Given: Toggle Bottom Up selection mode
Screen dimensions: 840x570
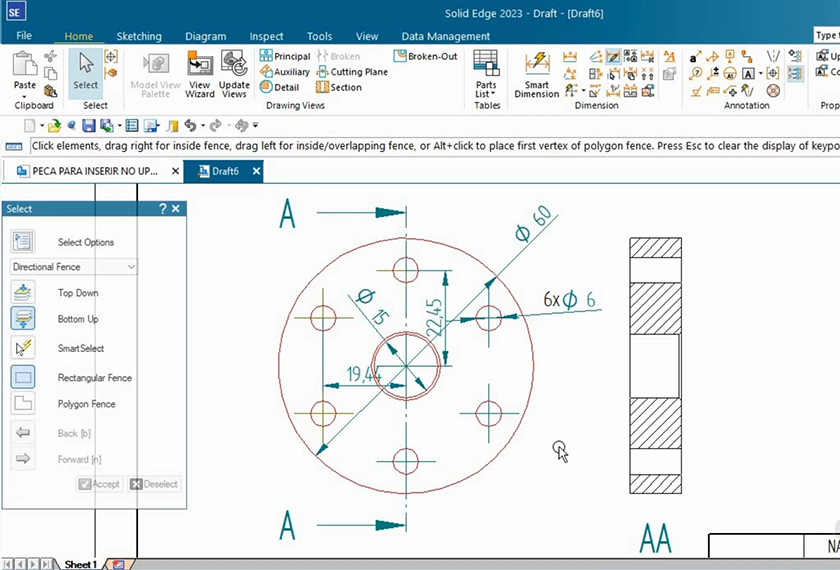Looking at the screenshot, I should point(23,319).
